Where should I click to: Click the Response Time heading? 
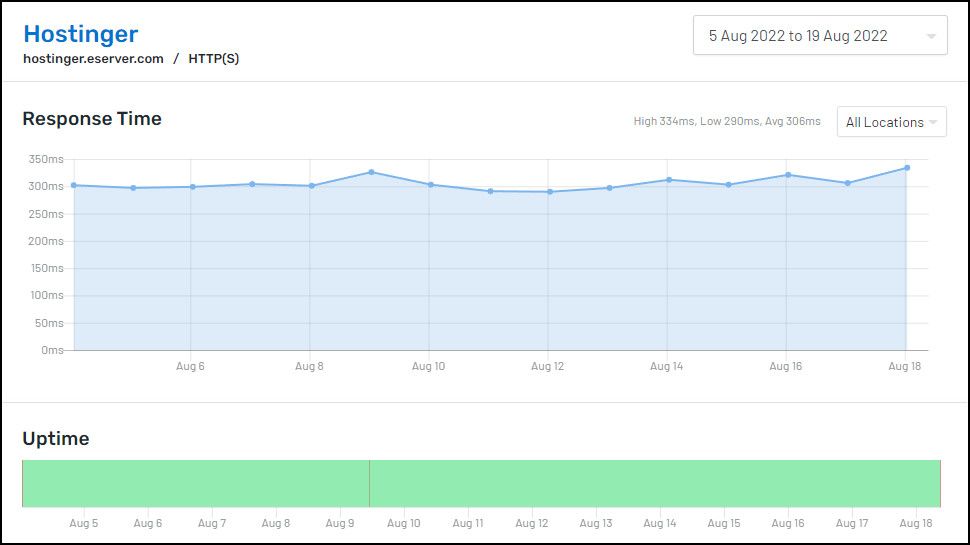[92, 119]
